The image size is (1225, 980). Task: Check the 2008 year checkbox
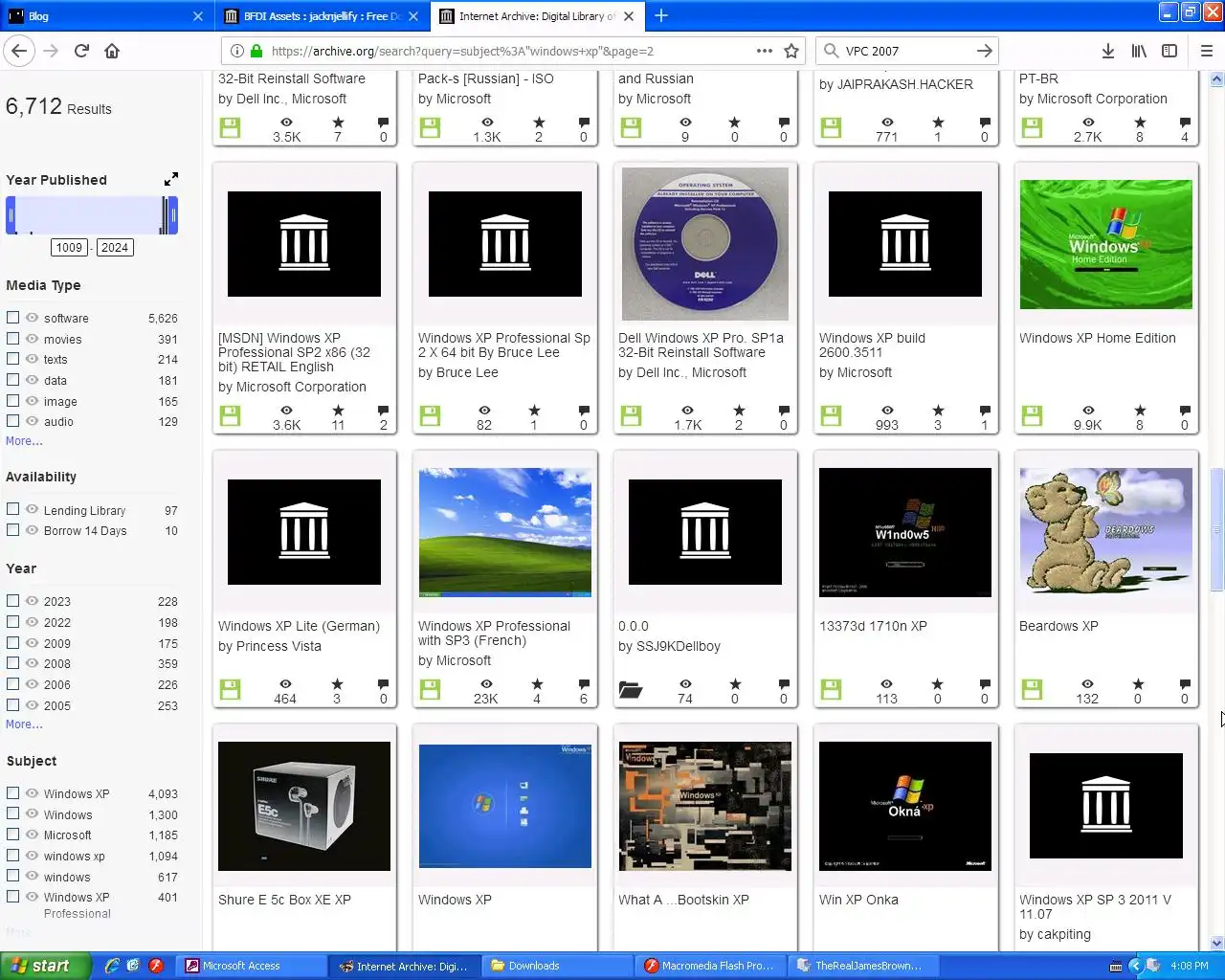tap(12, 663)
